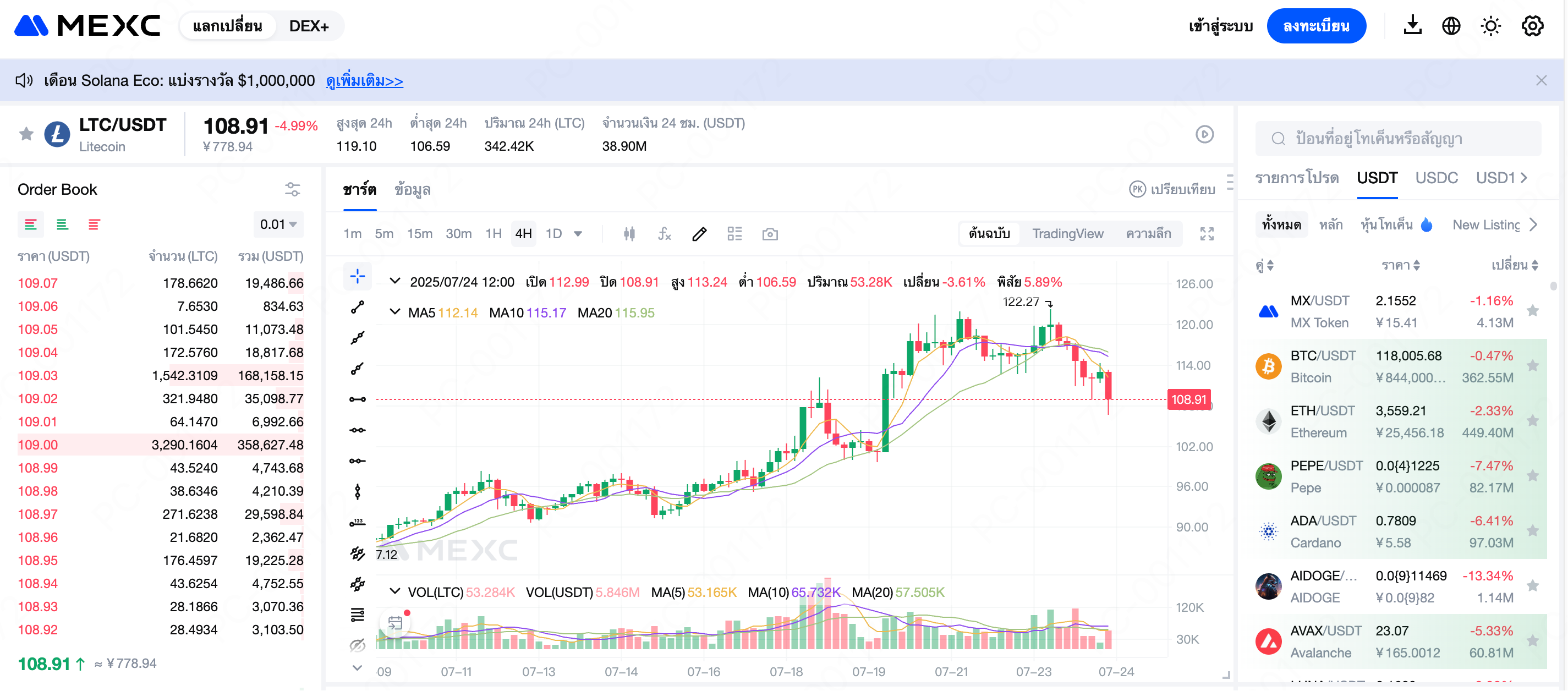Switch chart mode to TradingView
Image resolution: width=1568 pixels, height=691 pixels.
[x=1067, y=234]
